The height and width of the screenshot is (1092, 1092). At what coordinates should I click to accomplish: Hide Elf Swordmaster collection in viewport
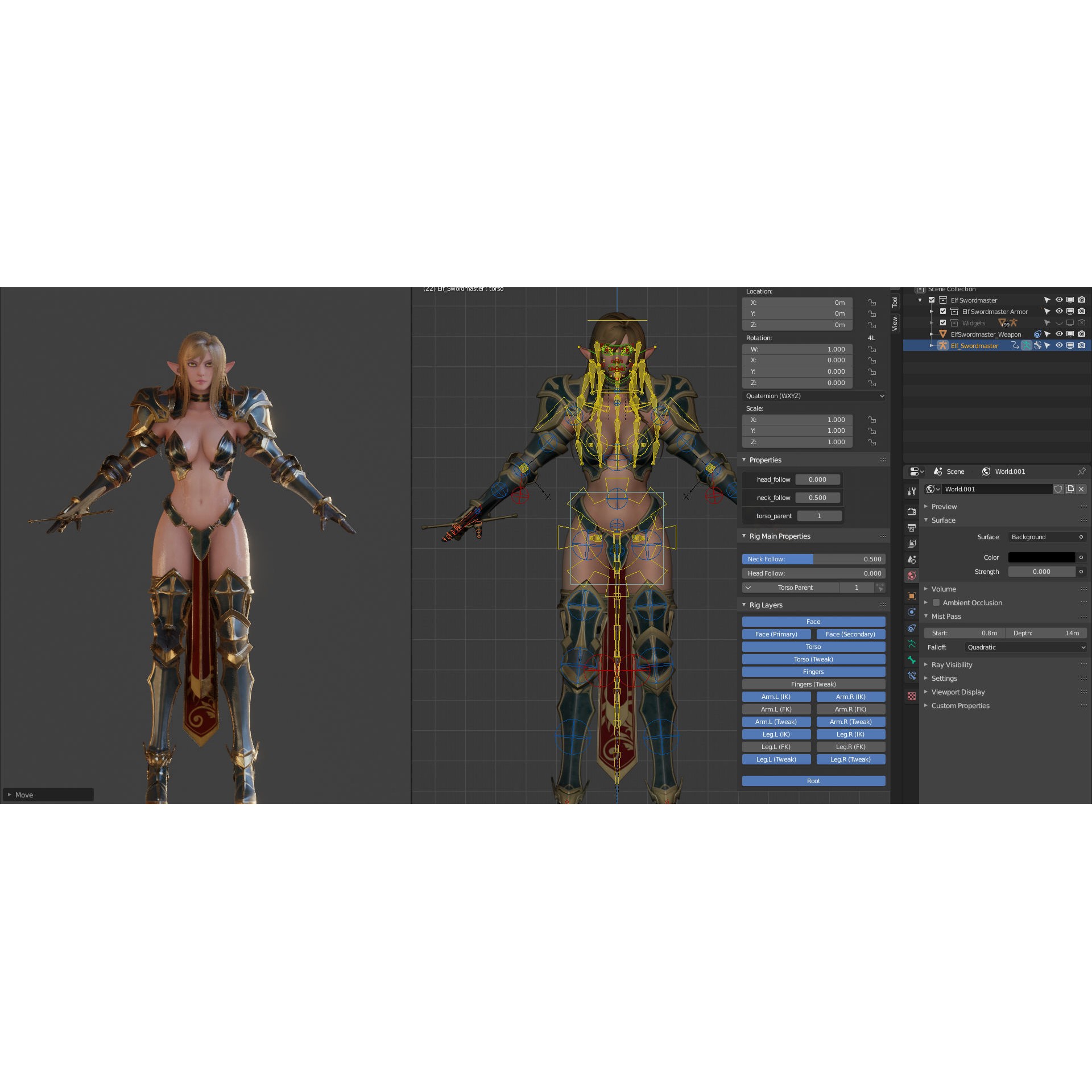pyautogui.click(x=1059, y=300)
